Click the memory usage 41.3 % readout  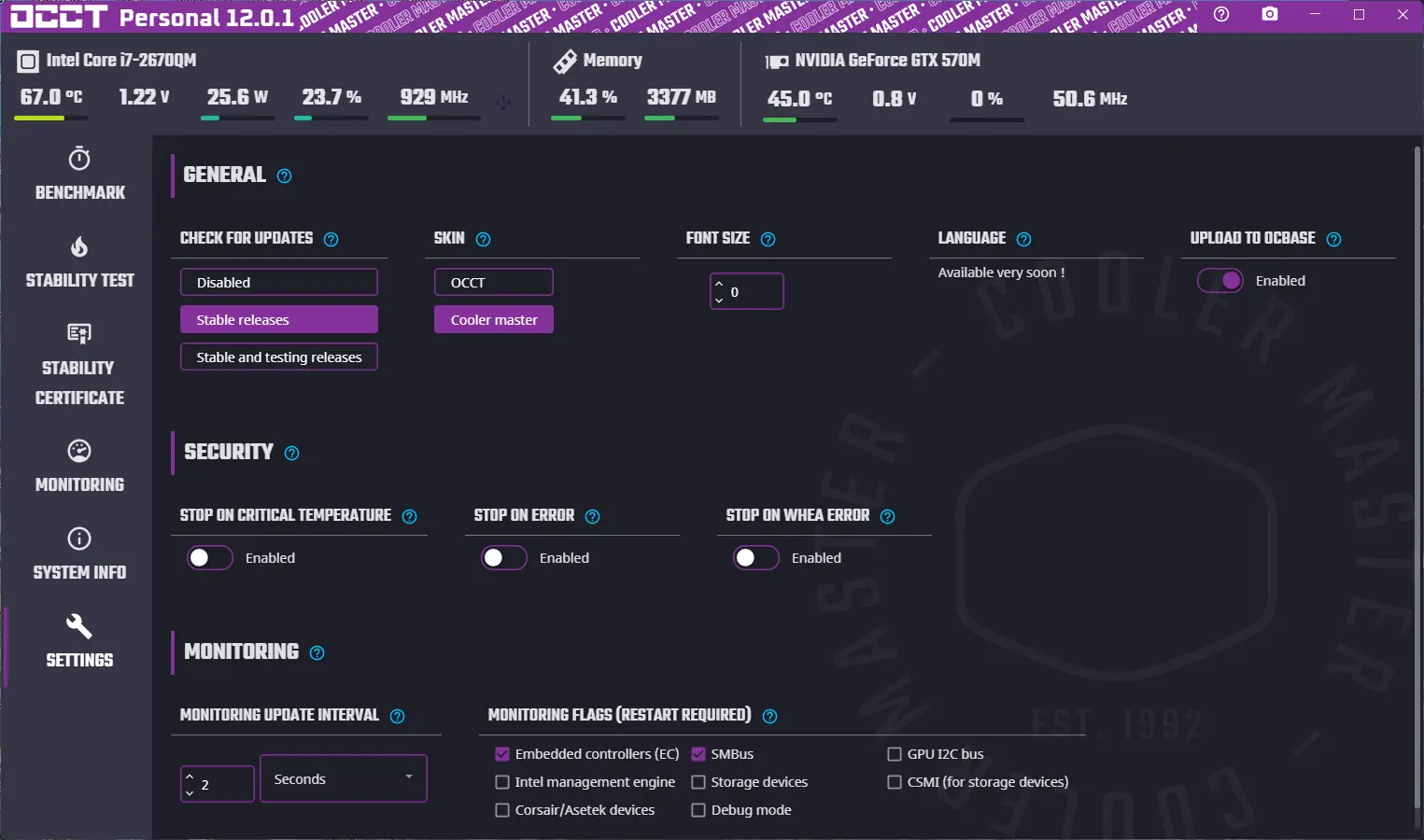(x=588, y=97)
